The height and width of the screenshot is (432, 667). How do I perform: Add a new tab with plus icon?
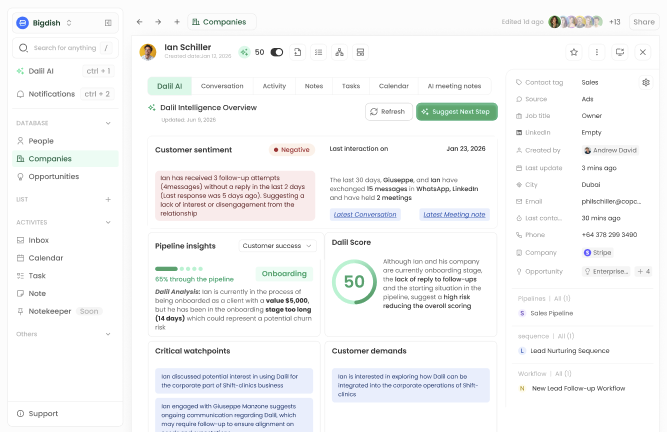[x=177, y=22]
